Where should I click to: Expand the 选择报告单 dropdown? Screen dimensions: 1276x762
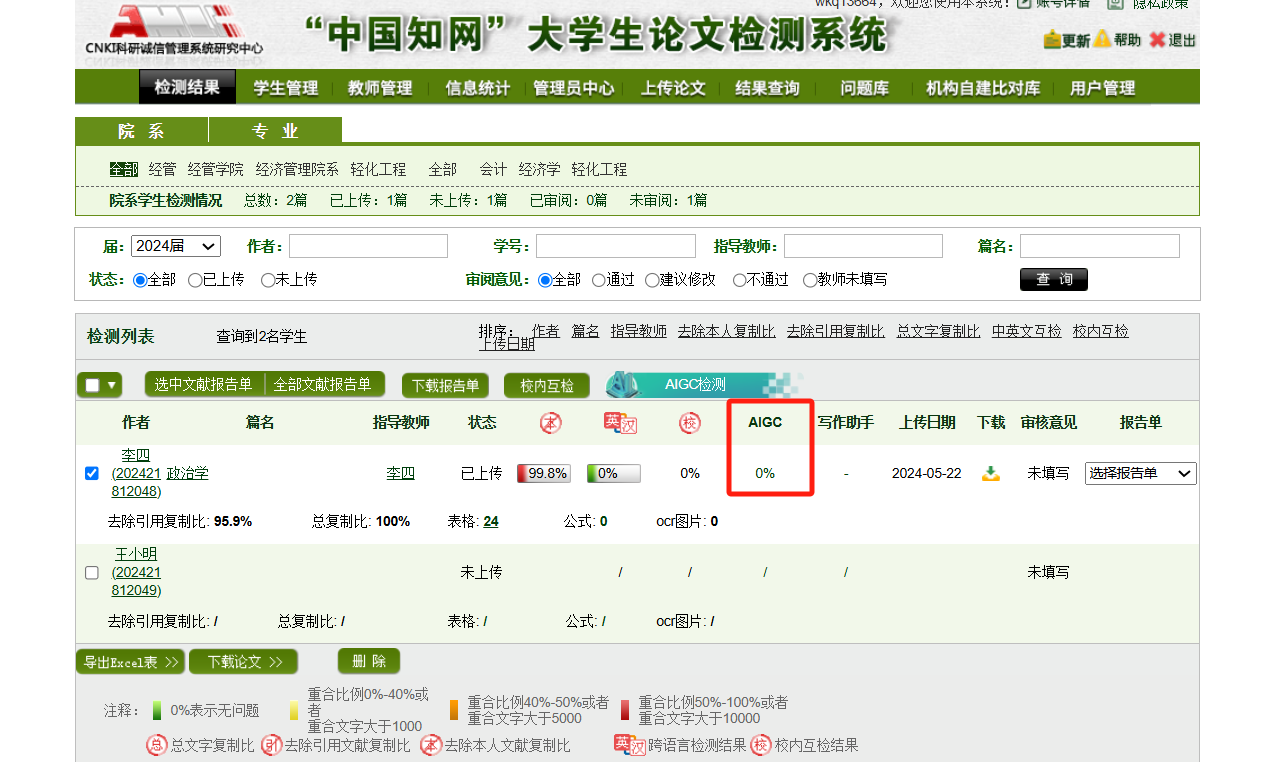click(x=1140, y=474)
